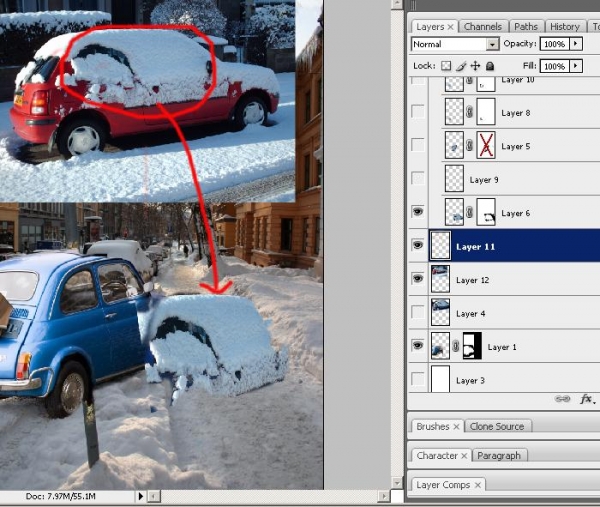Open the Fill slider arrow
600x507 pixels.
point(576,66)
